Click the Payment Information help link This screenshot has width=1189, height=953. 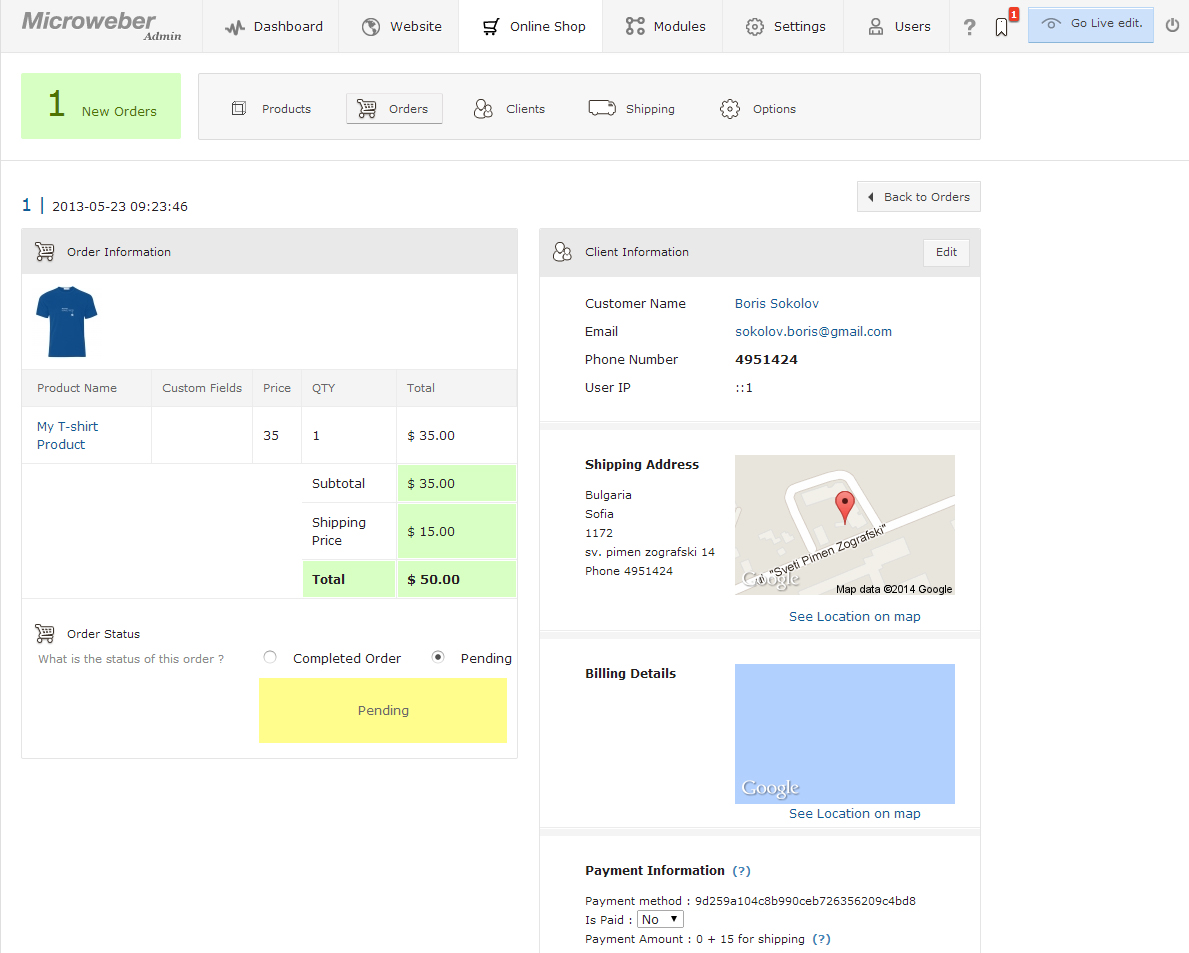point(740,870)
